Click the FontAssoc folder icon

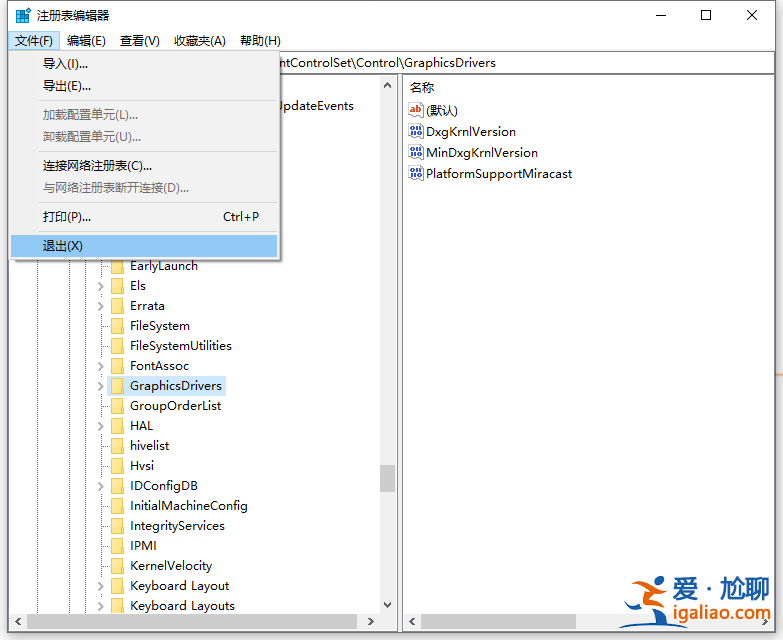(117, 366)
